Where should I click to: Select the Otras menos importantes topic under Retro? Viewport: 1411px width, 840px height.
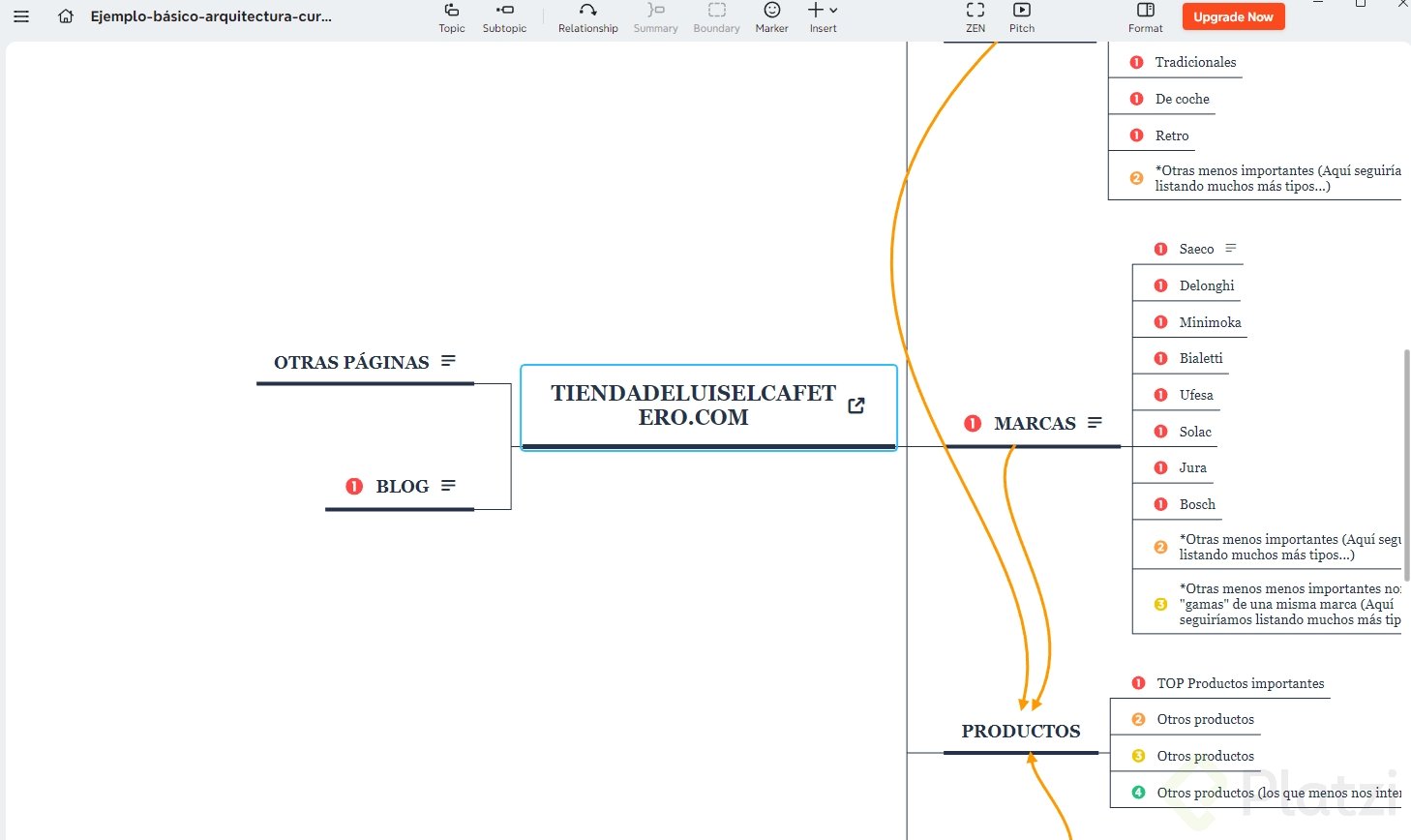pos(1277,178)
